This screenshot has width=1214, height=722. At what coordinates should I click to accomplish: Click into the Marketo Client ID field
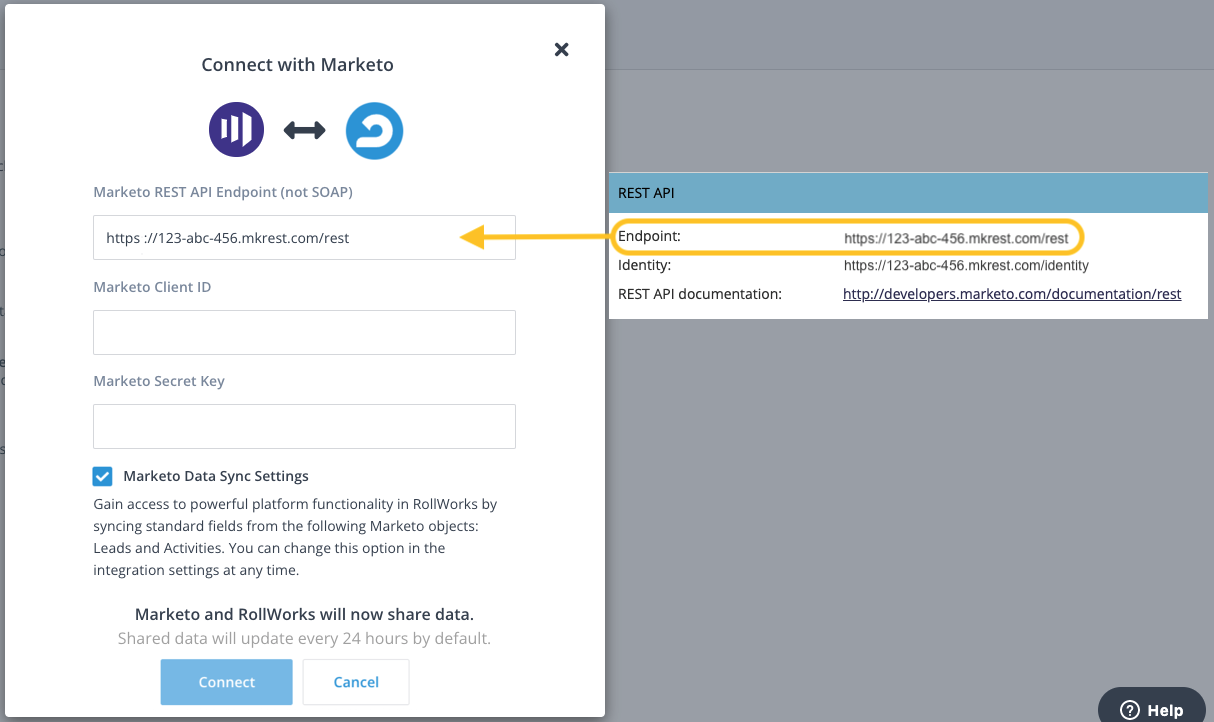pyautogui.click(x=304, y=332)
